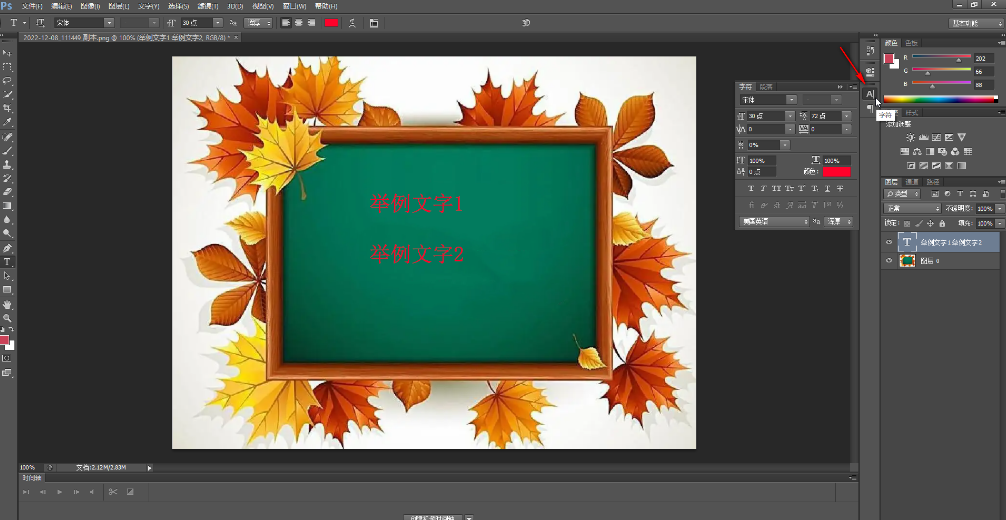Viewport: 1006px width, 520px height.
Task: Open the Character panel icon in dock
Action: [870, 94]
